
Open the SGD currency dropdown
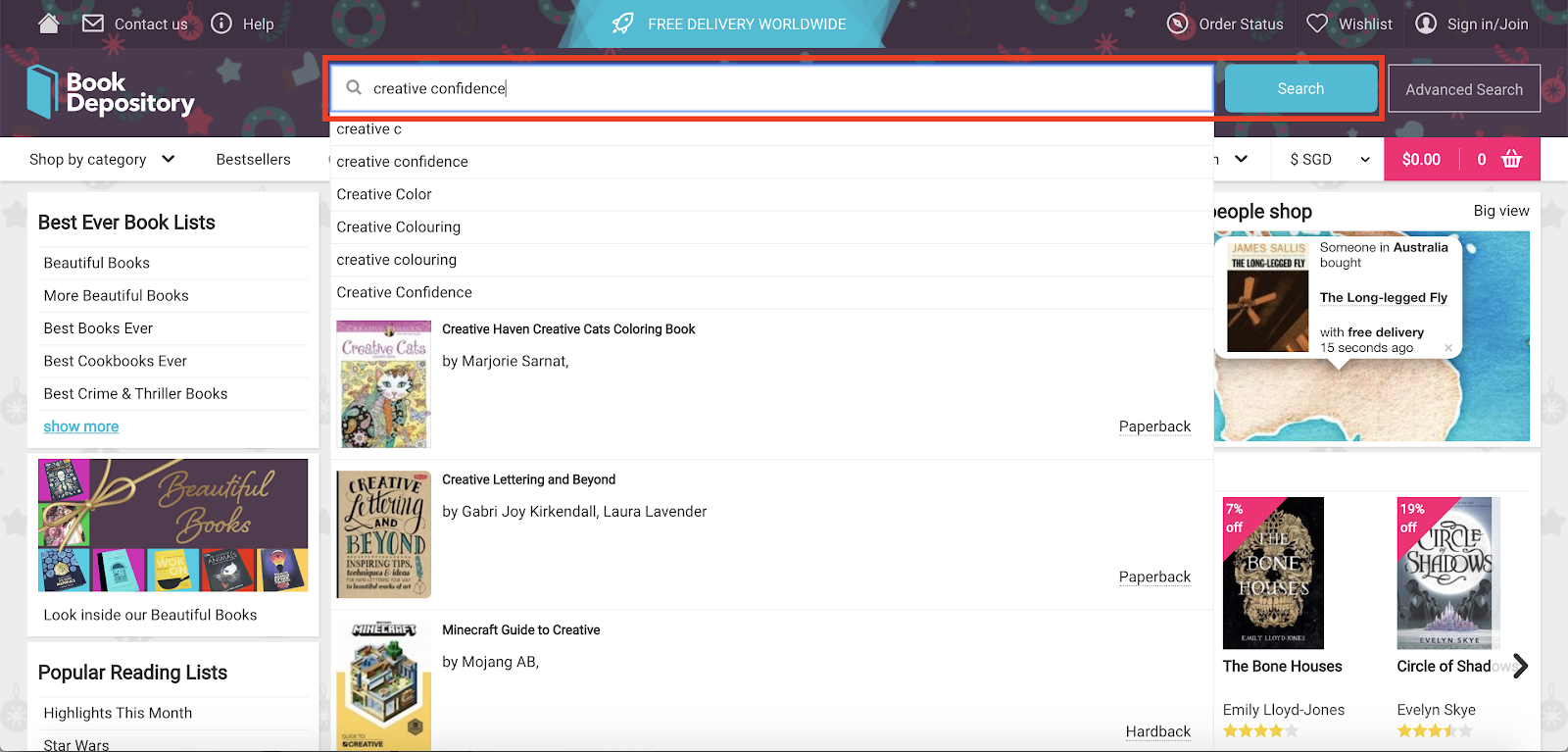point(1329,159)
